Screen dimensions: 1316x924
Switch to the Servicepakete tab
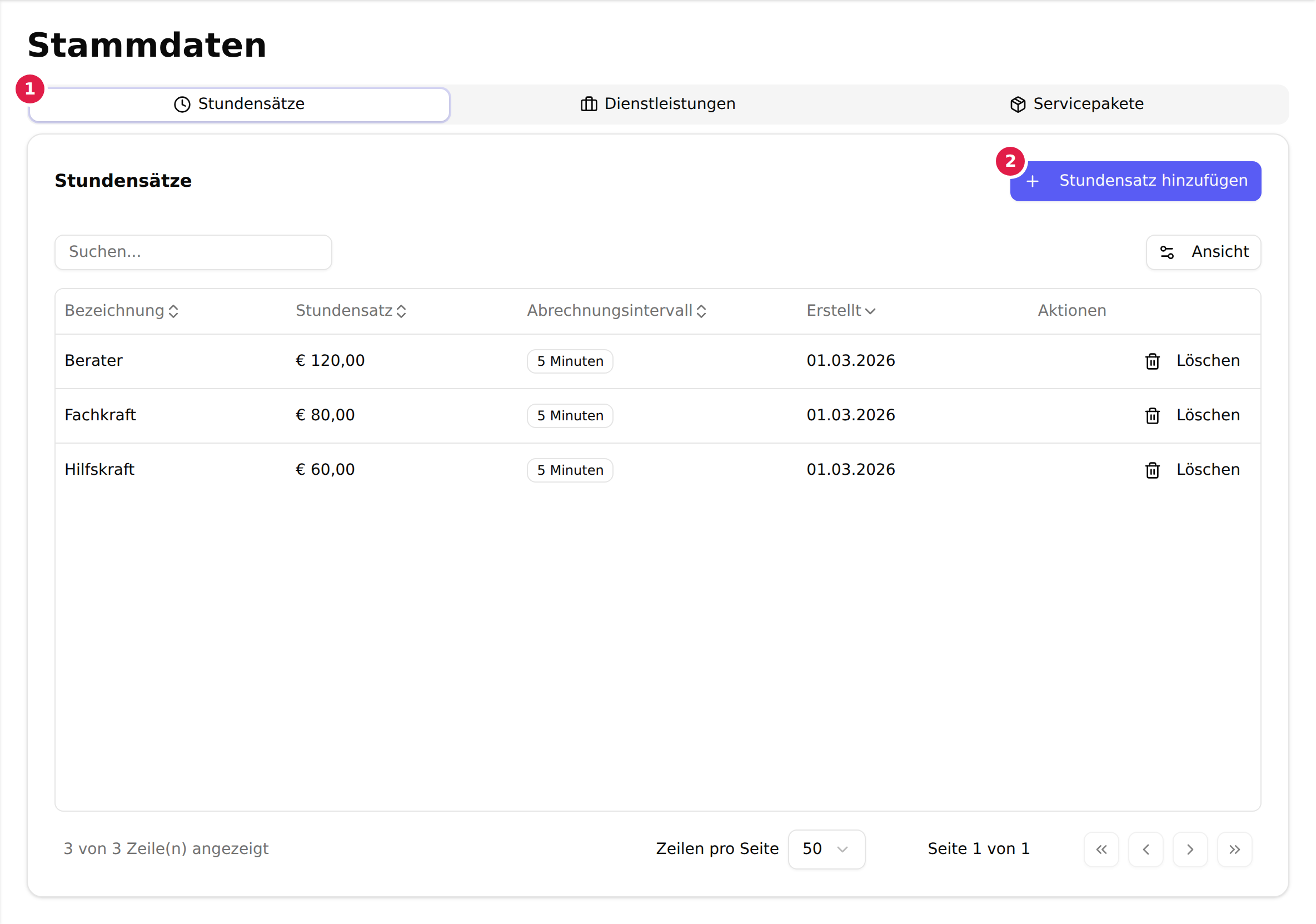[1076, 105]
